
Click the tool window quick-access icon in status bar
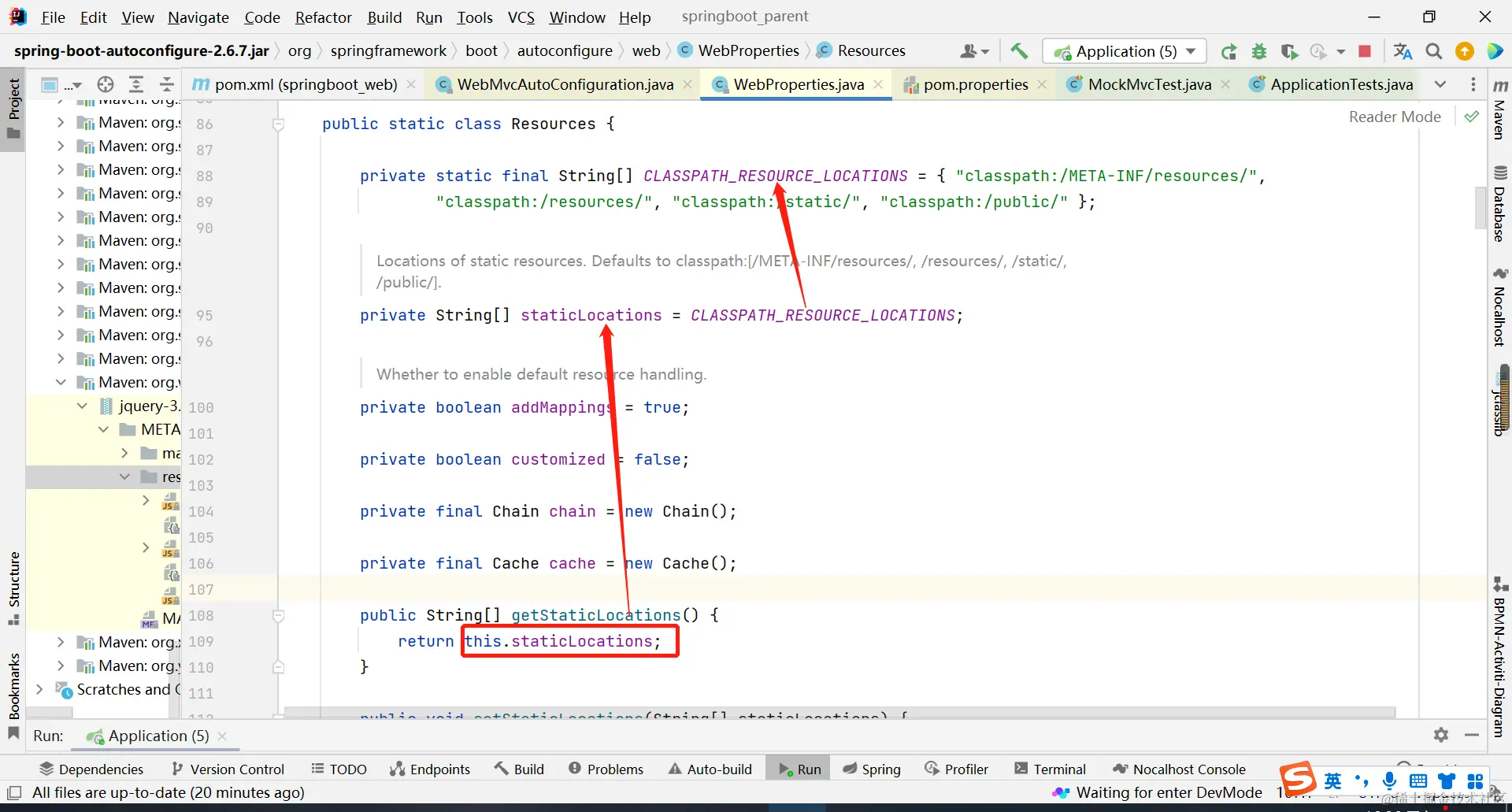[14, 792]
